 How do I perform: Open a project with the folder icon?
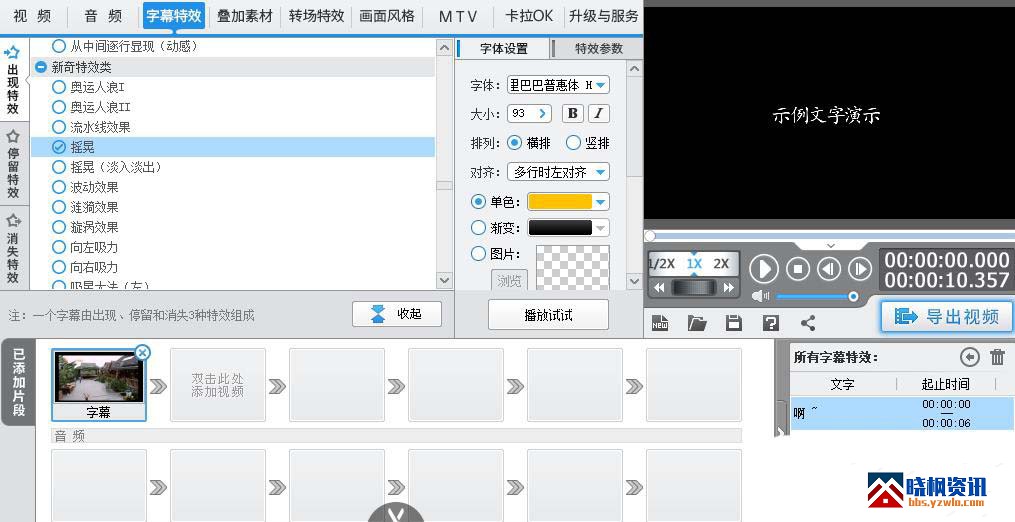click(697, 323)
